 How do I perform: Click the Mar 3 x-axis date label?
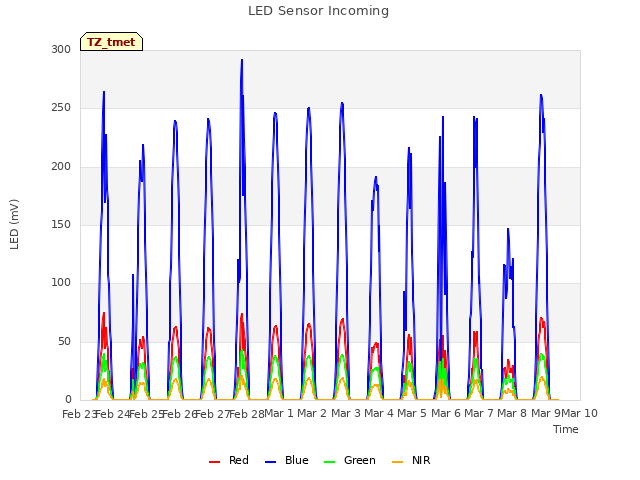coord(345,413)
